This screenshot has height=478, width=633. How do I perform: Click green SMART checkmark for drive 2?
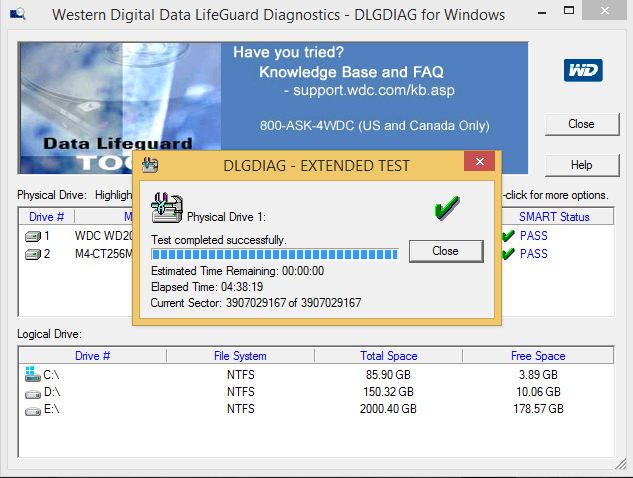pyautogui.click(x=508, y=253)
